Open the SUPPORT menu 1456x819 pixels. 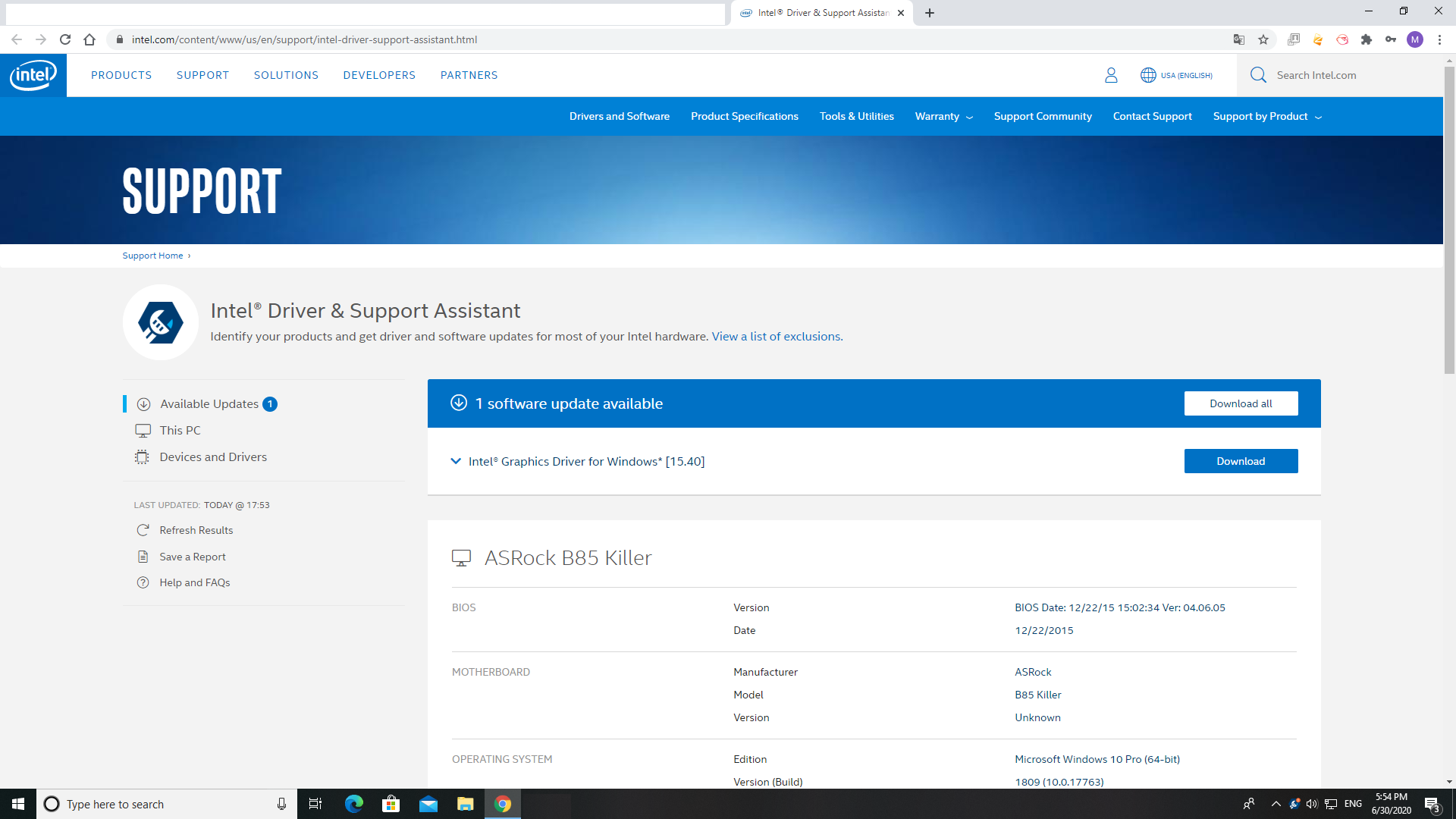point(202,75)
